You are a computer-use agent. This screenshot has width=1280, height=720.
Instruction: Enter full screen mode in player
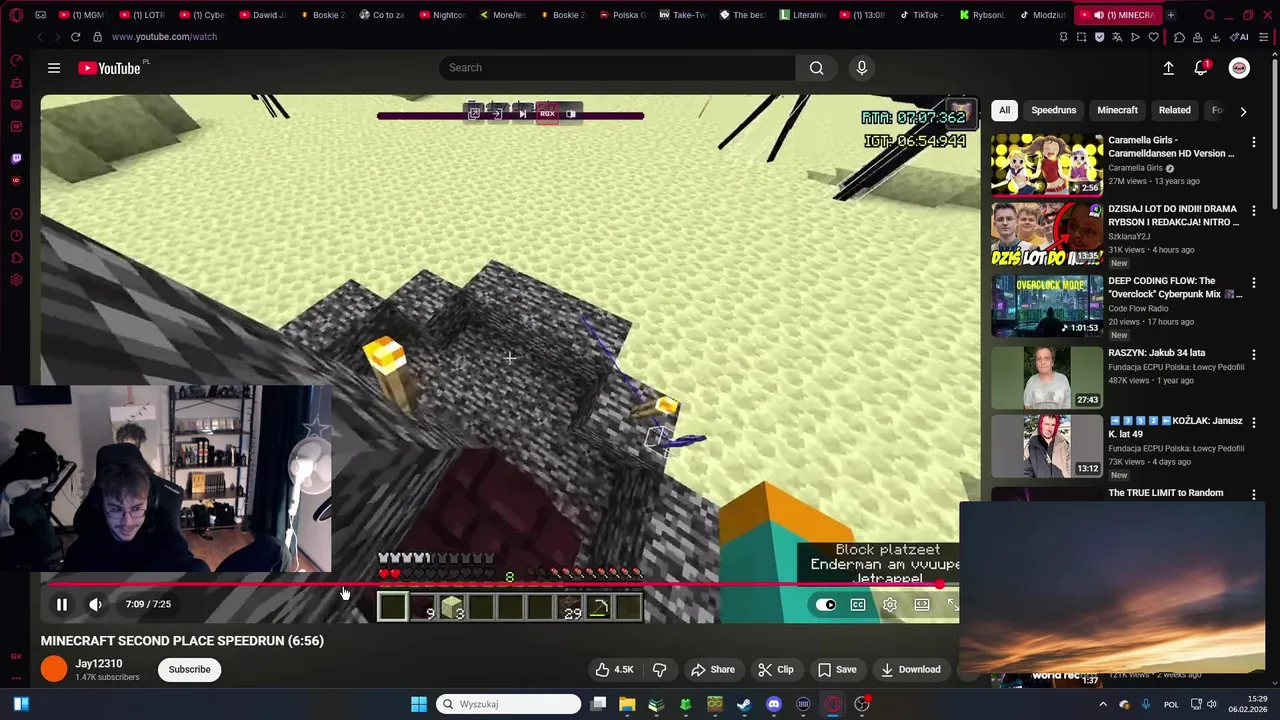[952, 604]
